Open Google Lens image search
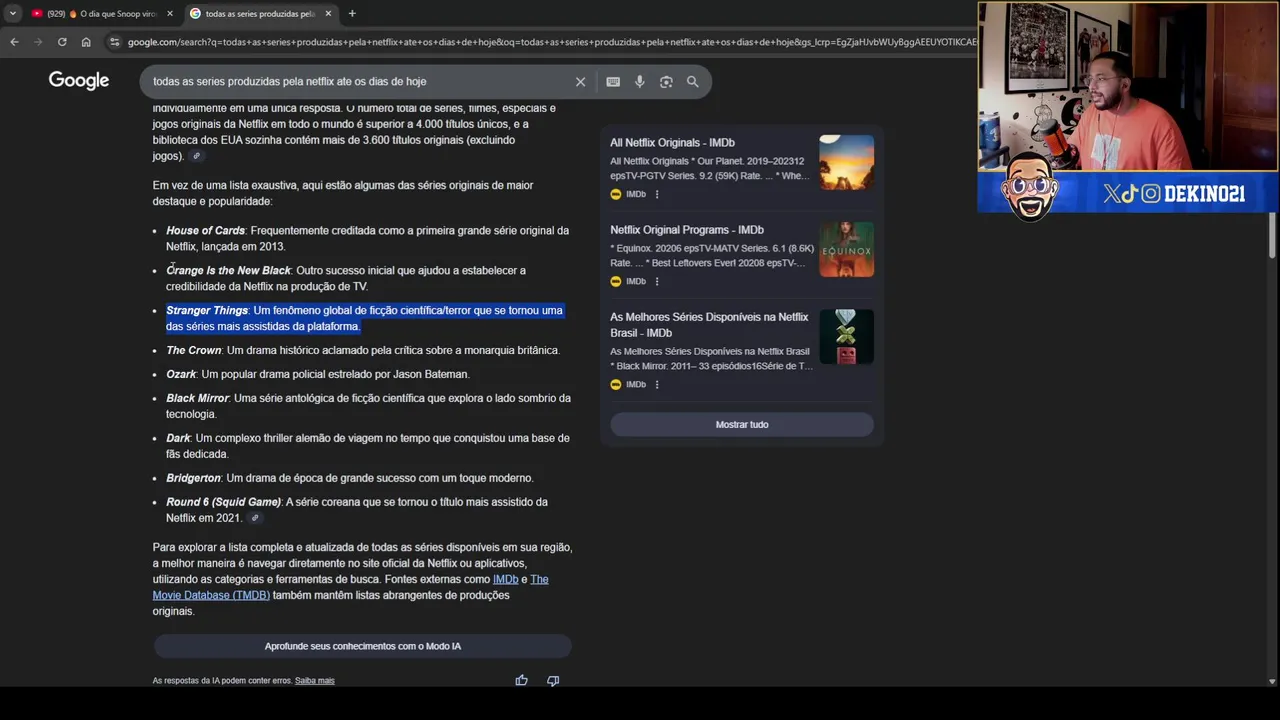 (666, 82)
